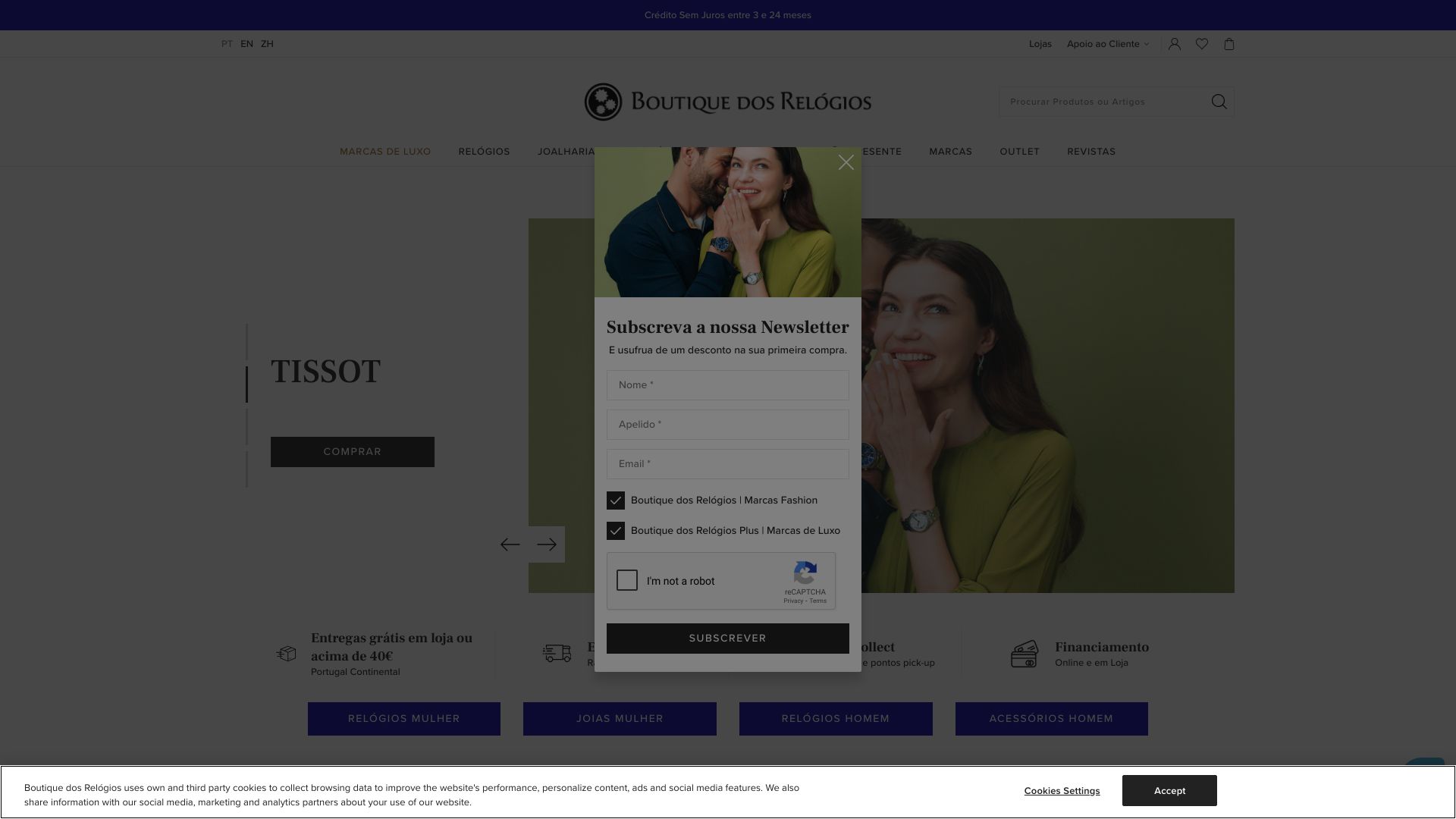Click the search magnifier icon

point(1219,102)
